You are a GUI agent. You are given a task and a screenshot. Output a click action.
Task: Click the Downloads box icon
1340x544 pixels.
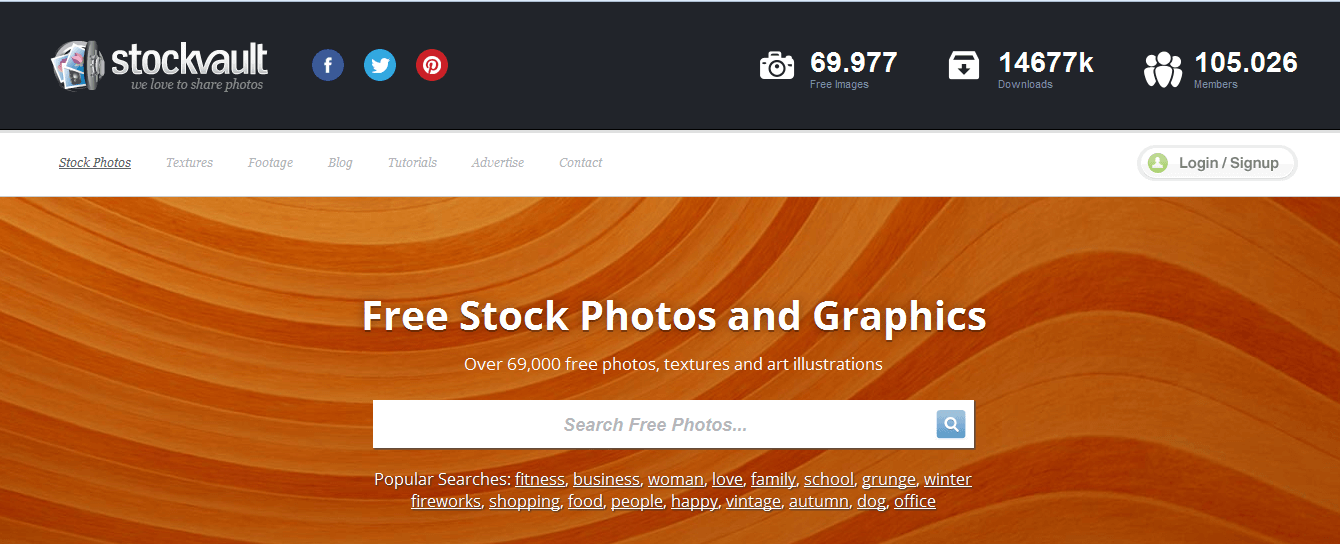[x=964, y=66]
